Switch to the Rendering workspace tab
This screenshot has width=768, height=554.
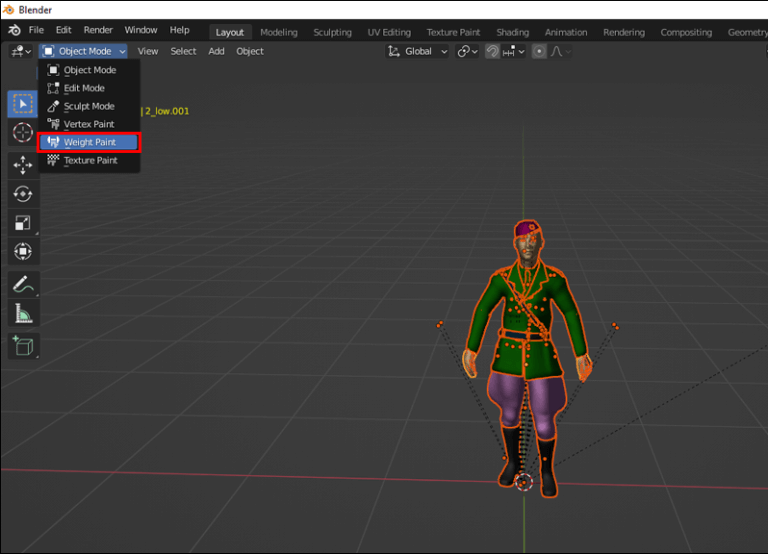tap(624, 32)
